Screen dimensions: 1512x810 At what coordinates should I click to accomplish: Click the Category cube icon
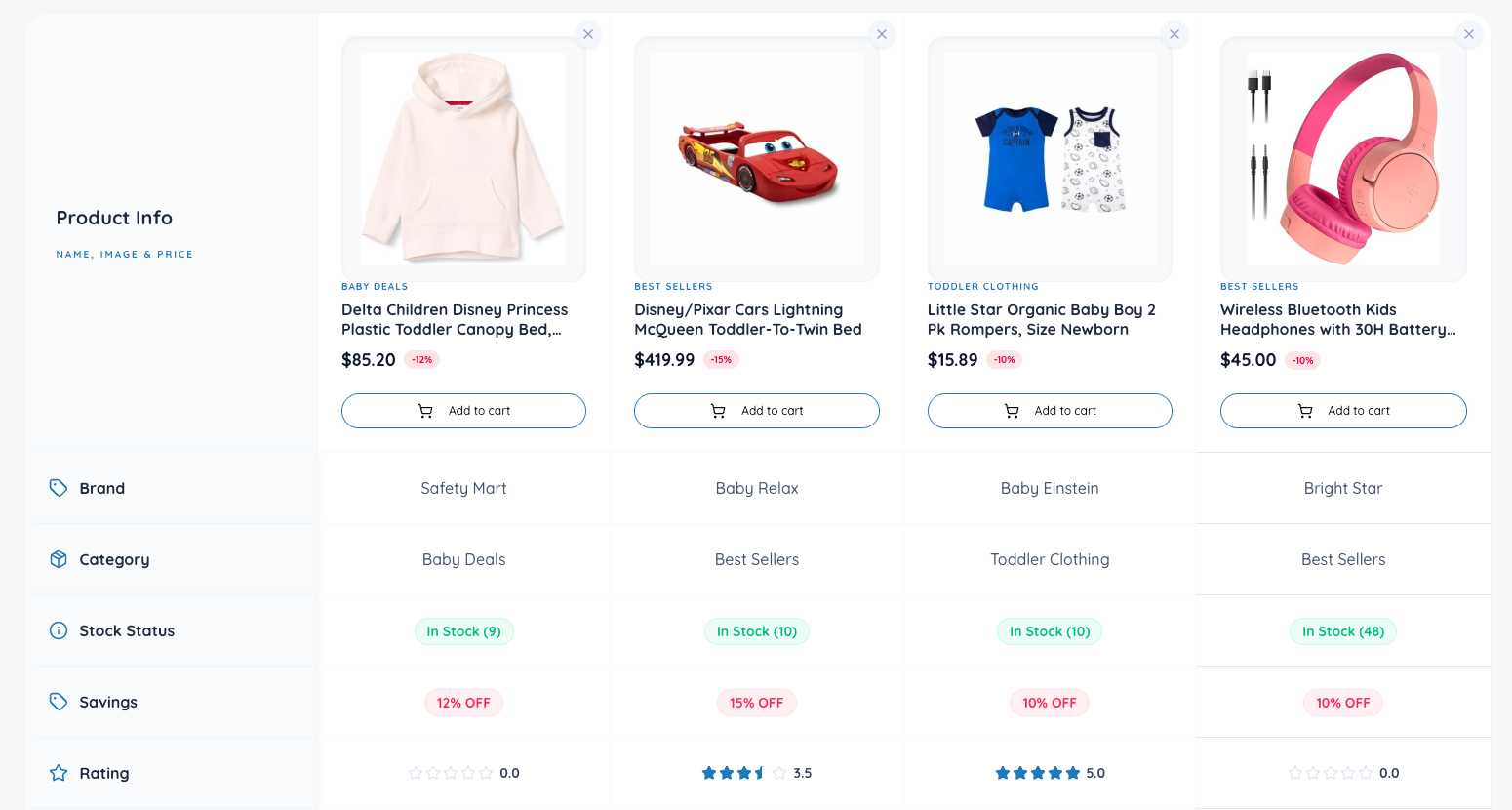59,558
